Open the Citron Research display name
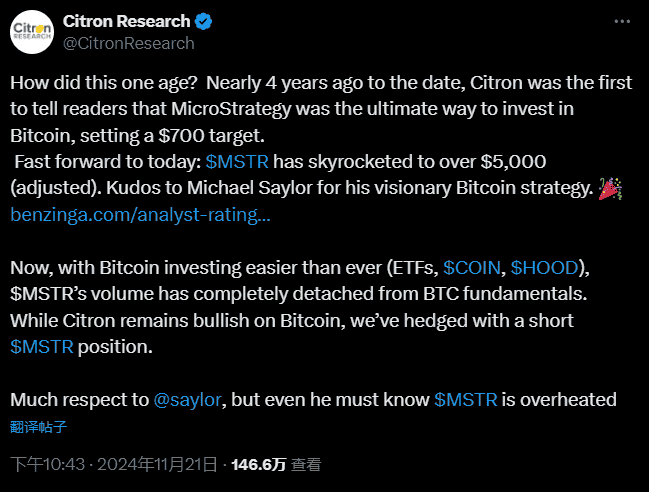Image resolution: width=649 pixels, height=492 pixels. click(127, 22)
